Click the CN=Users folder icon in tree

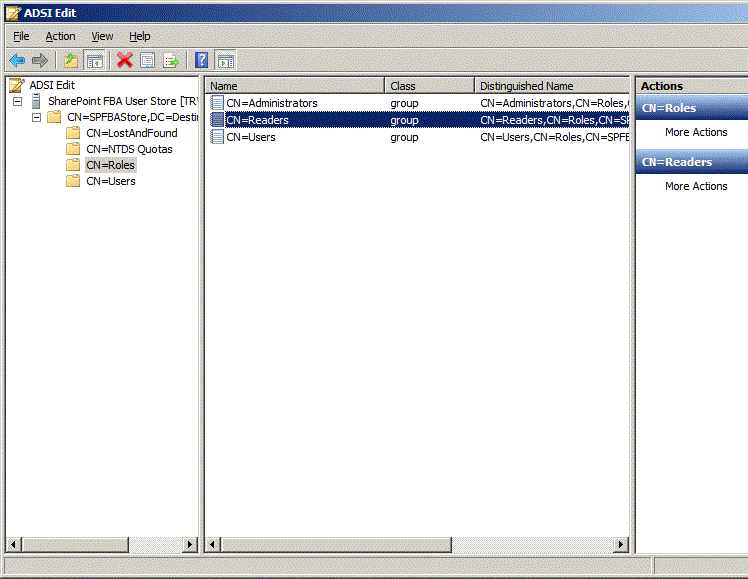(73, 181)
